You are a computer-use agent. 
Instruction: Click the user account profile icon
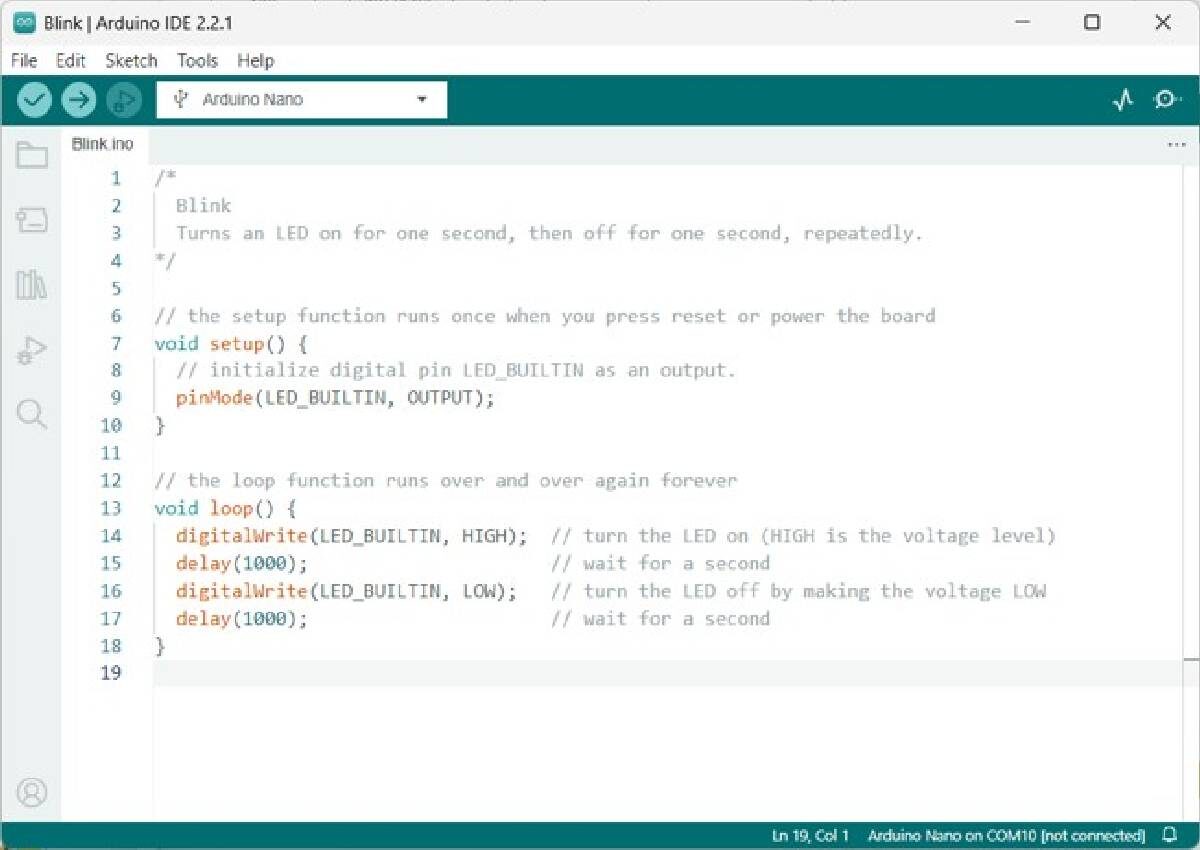pyautogui.click(x=32, y=793)
